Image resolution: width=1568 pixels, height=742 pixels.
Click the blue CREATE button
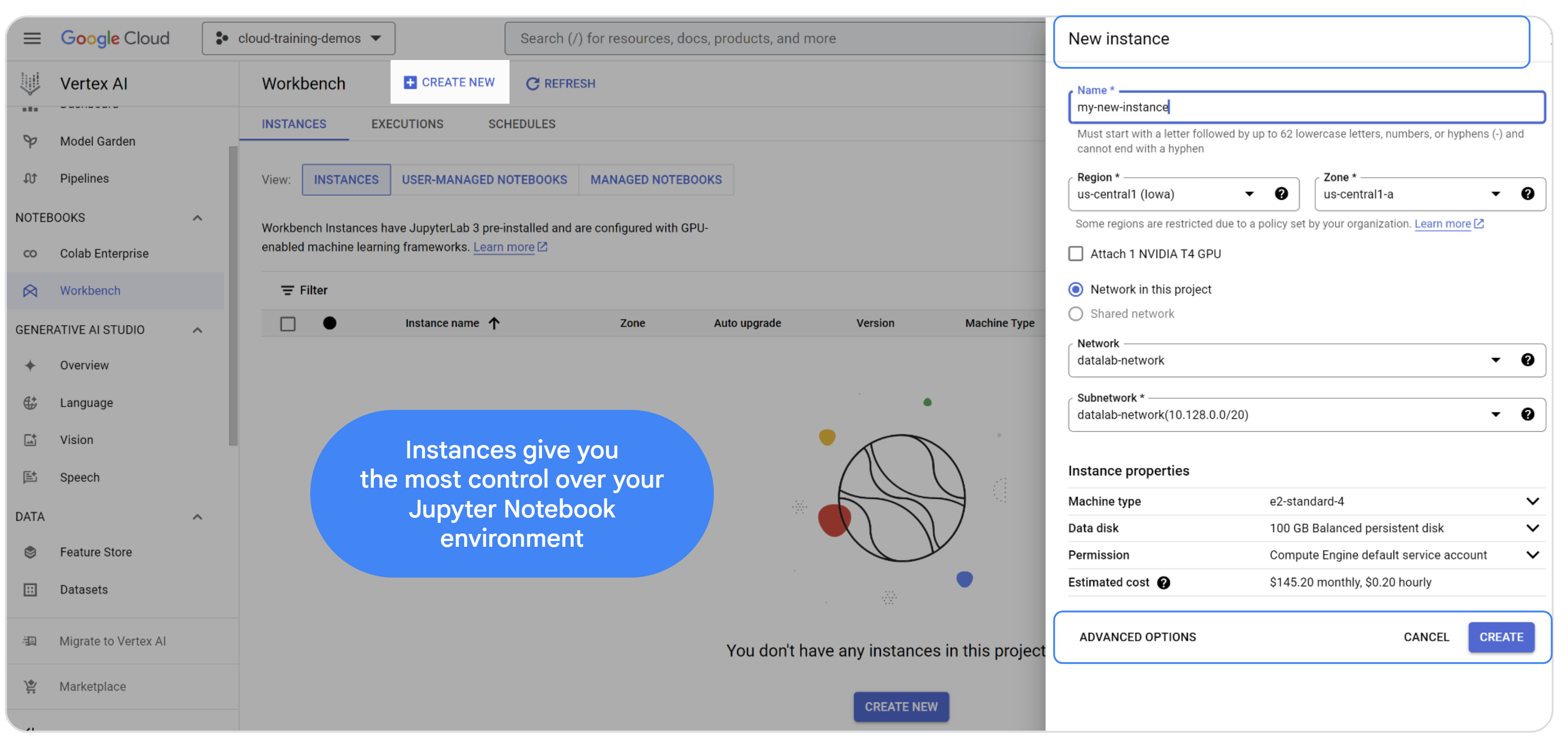coord(1501,637)
